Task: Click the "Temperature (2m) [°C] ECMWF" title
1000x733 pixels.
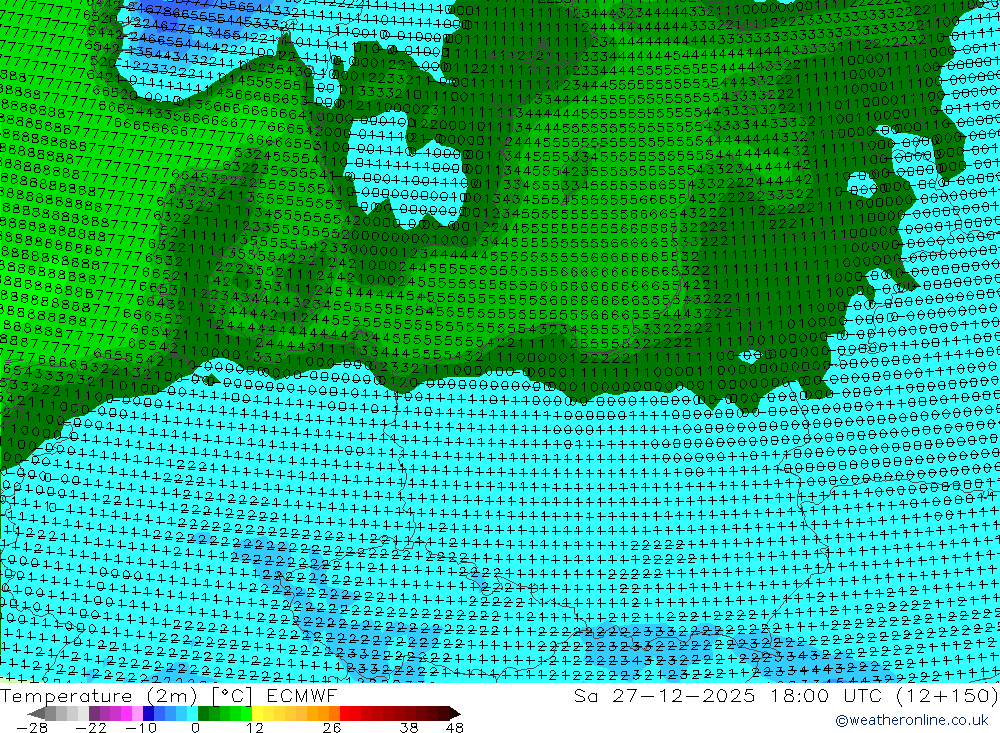Action: pos(168,696)
